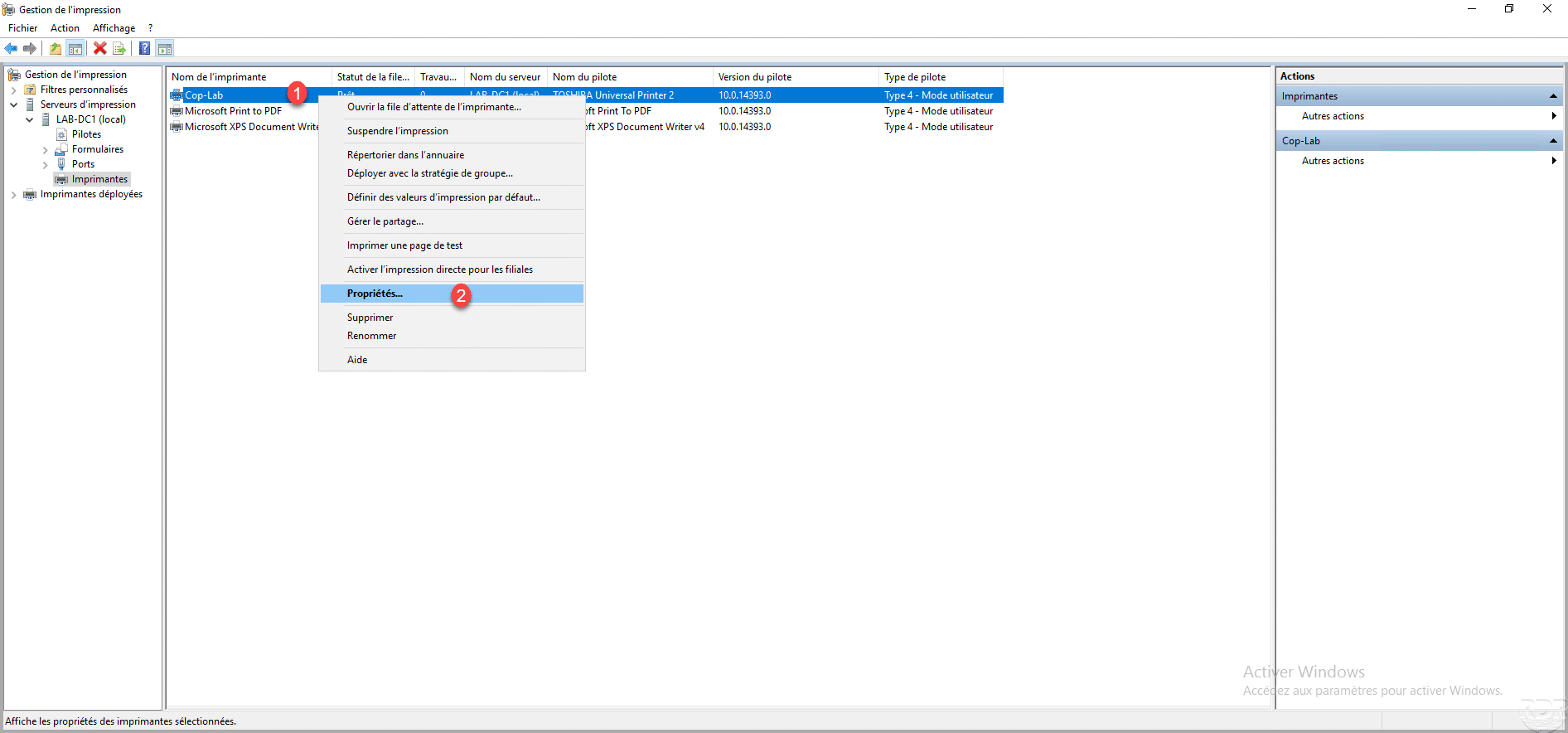The height and width of the screenshot is (733, 1568).
Task: Click TOSHIBA Universal Printer 2 driver cell
Action: (x=613, y=95)
